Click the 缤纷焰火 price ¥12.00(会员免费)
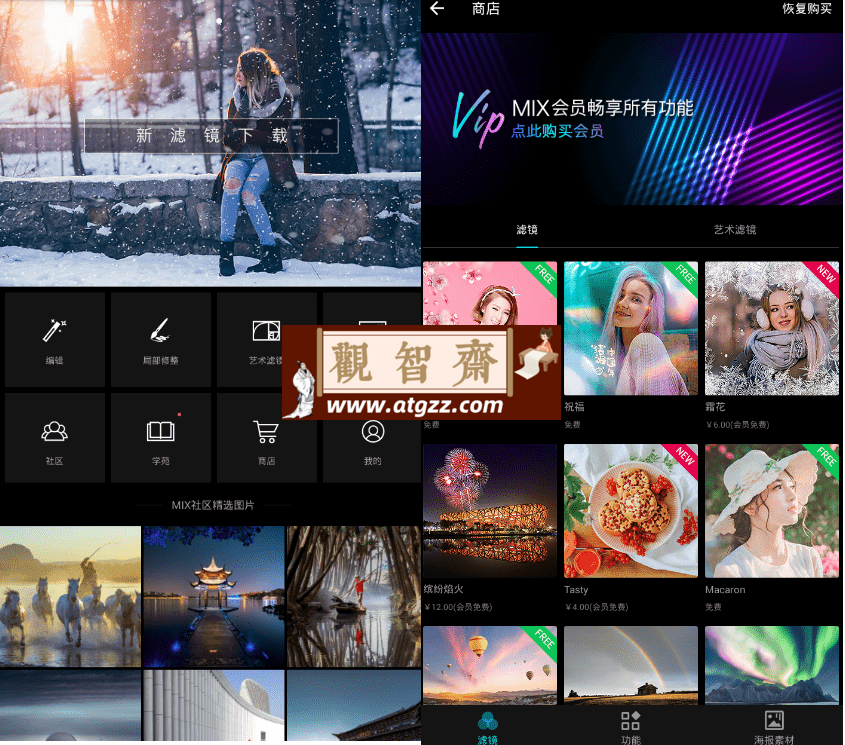The height and width of the screenshot is (745, 845). (x=459, y=607)
